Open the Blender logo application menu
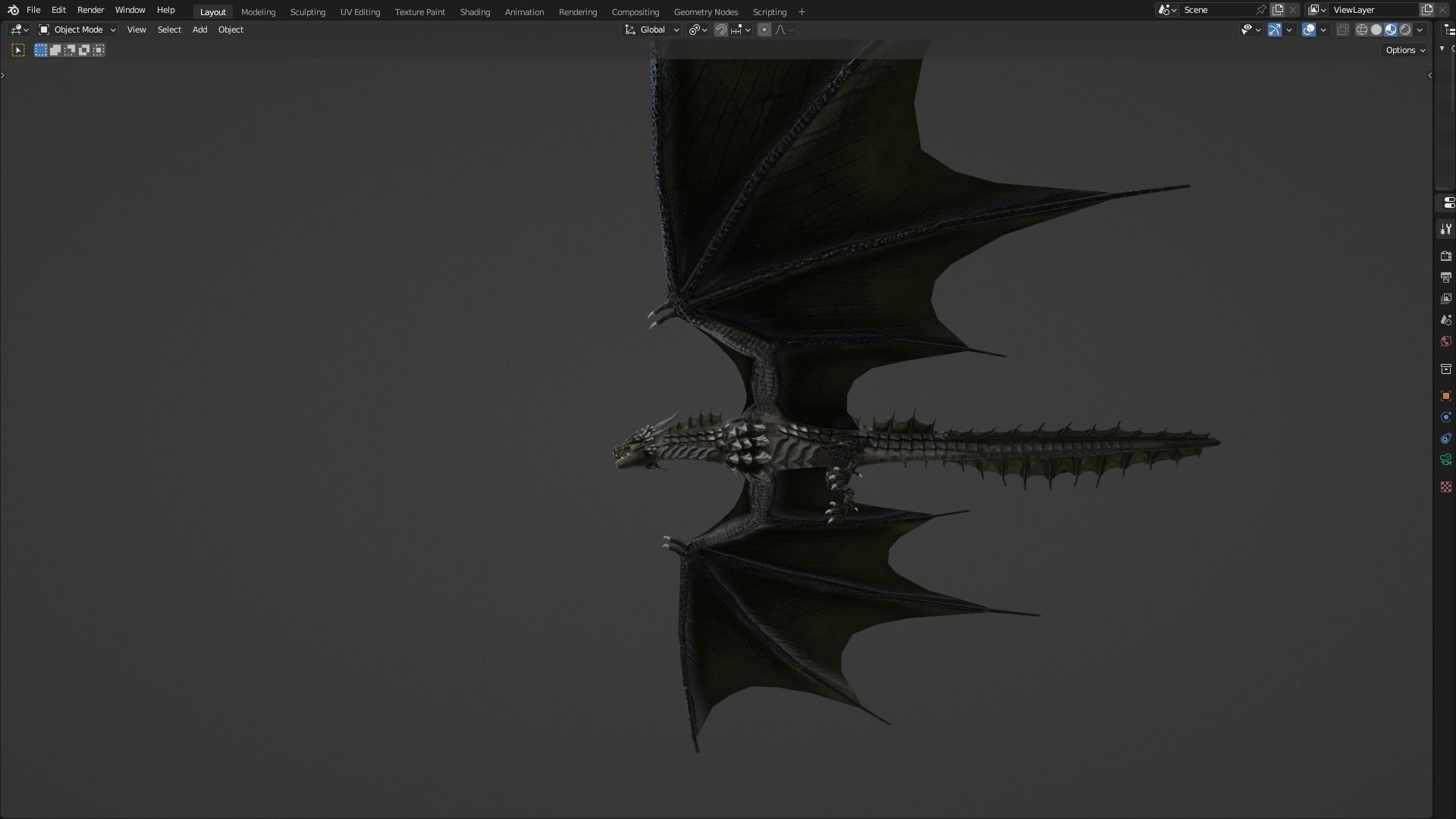Viewport: 1456px width, 819px height. point(13,10)
